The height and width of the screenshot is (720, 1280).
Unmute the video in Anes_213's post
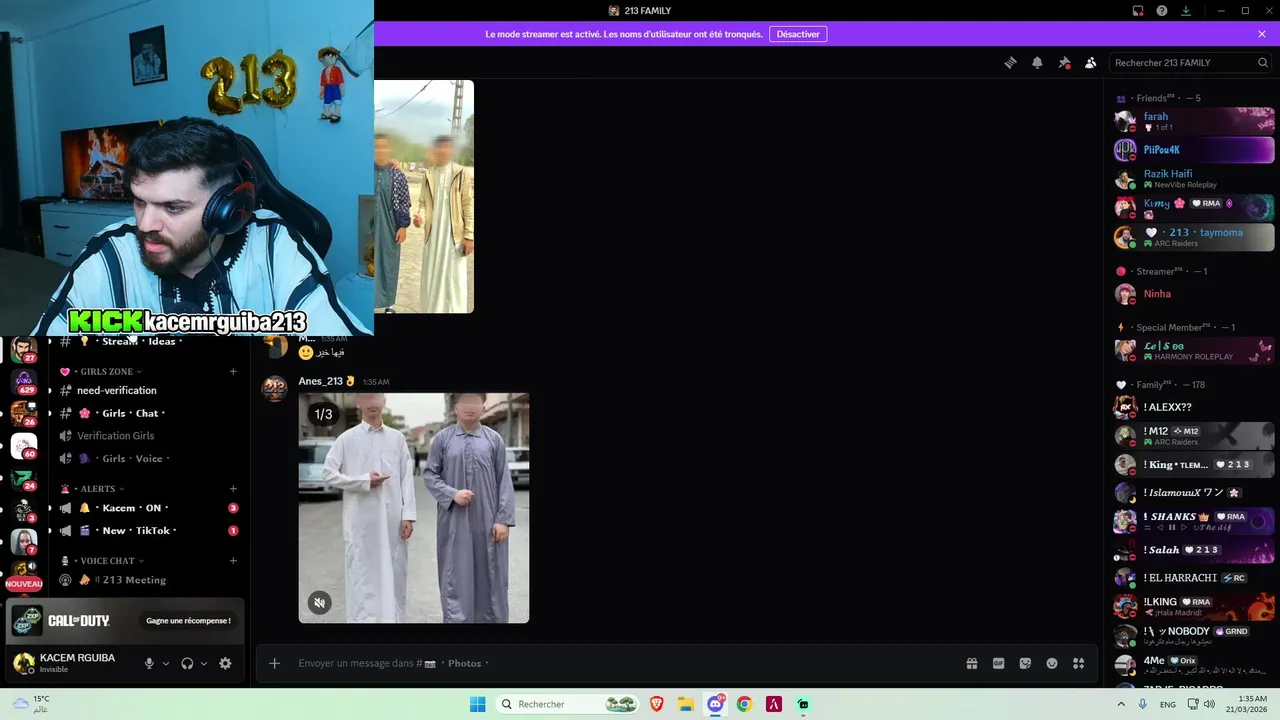point(319,602)
